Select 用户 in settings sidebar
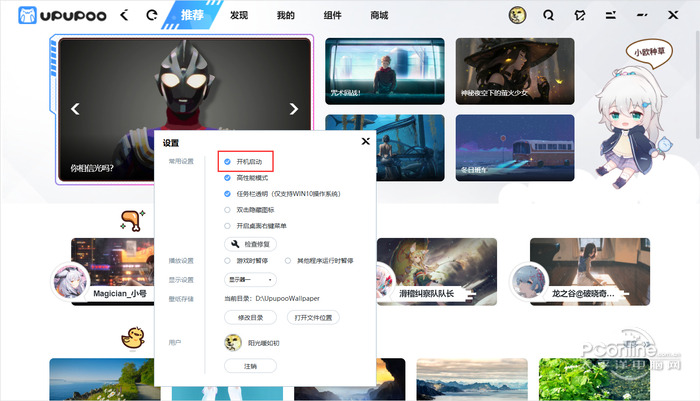This screenshot has height=401, width=700. click(175, 343)
